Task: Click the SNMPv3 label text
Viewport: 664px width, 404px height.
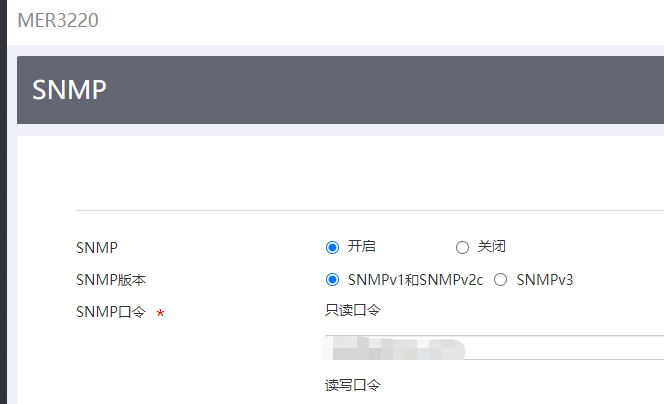Action: click(545, 280)
